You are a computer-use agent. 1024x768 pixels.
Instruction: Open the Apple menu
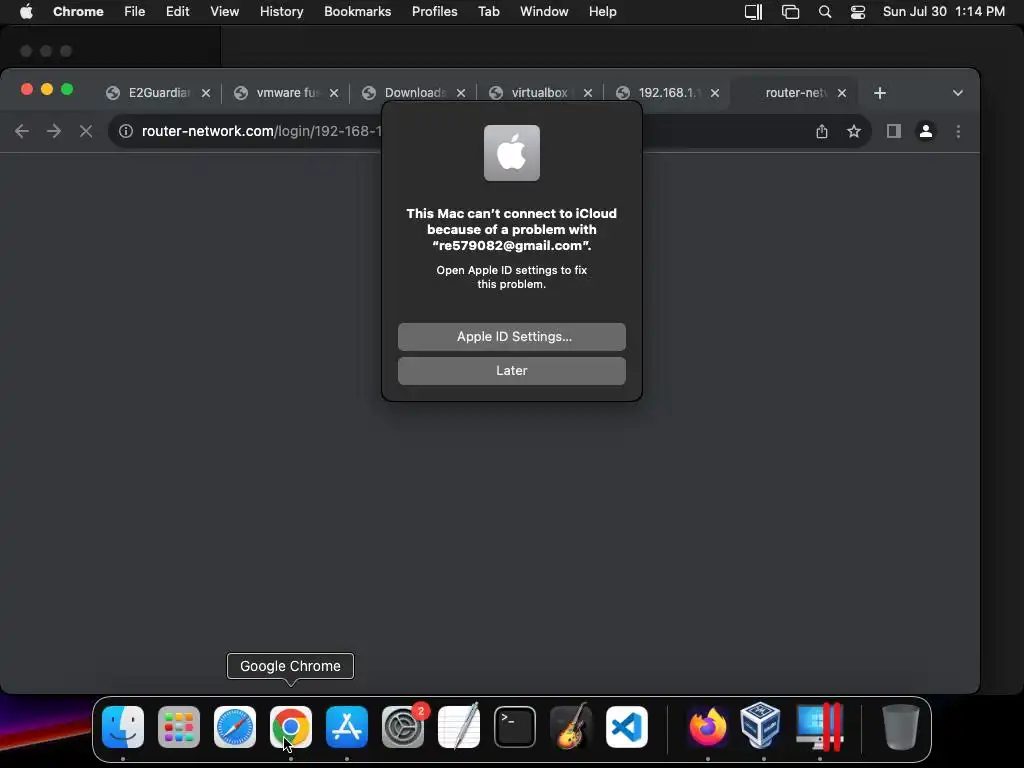point(26,12)
